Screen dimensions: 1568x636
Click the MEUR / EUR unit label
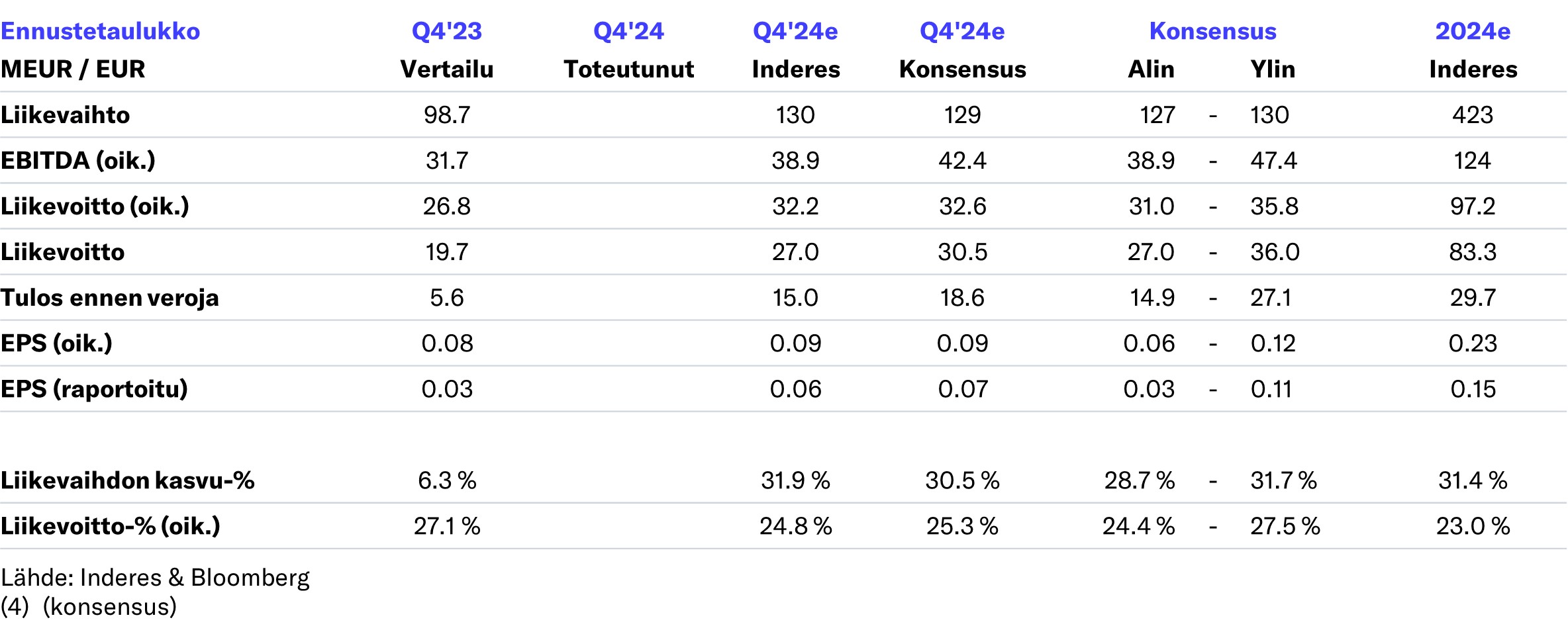pos(73,69)
